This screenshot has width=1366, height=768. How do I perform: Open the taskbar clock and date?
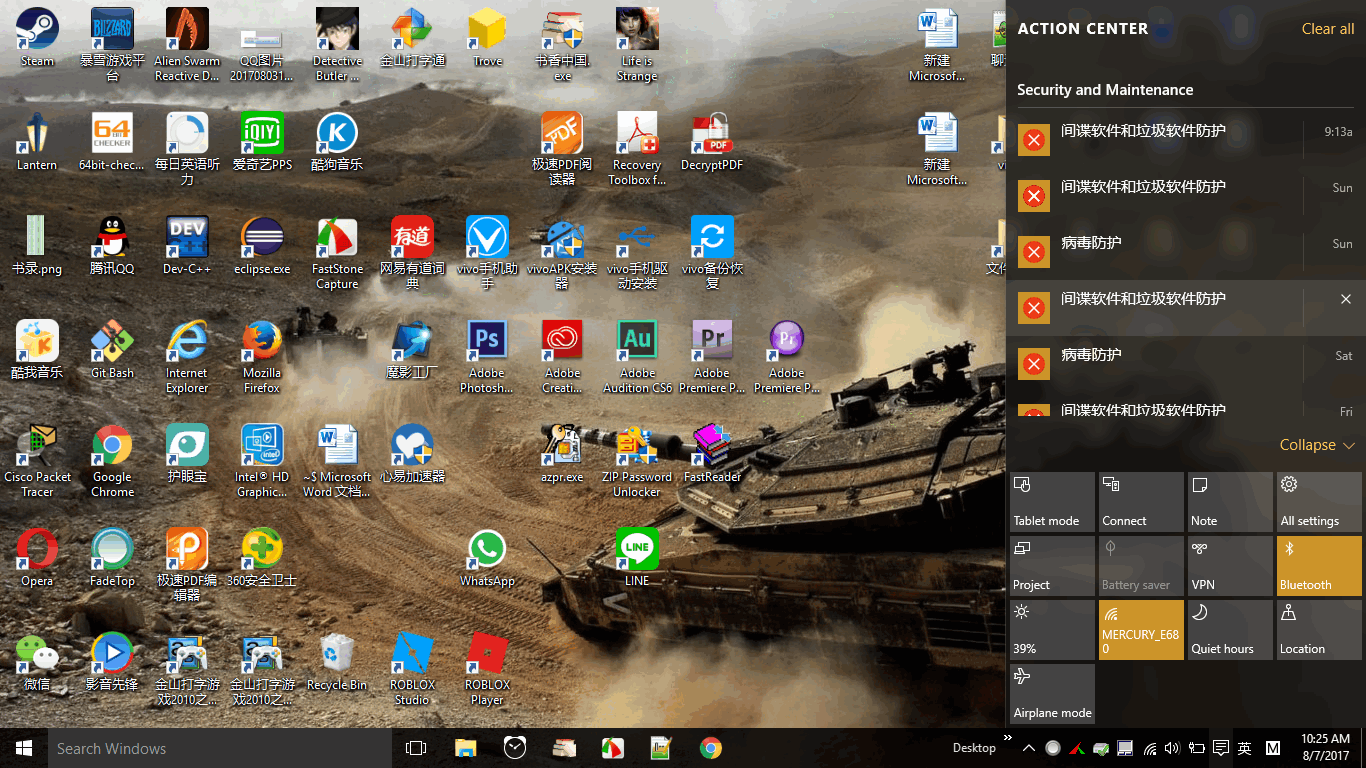tap(1326, 748)
